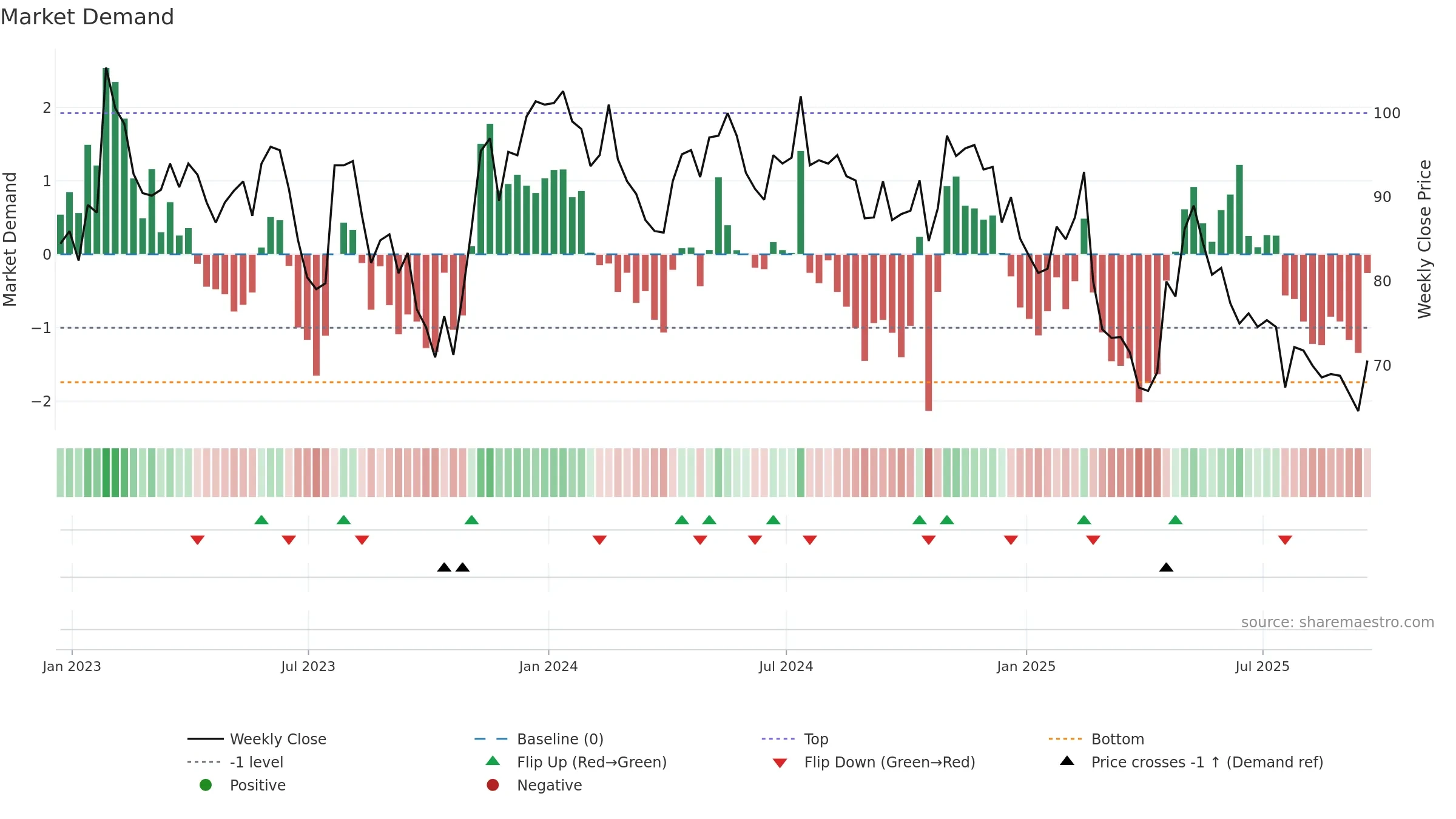
Task: Click the black triangle icon in legend
Action: (x=1067, y=761)
